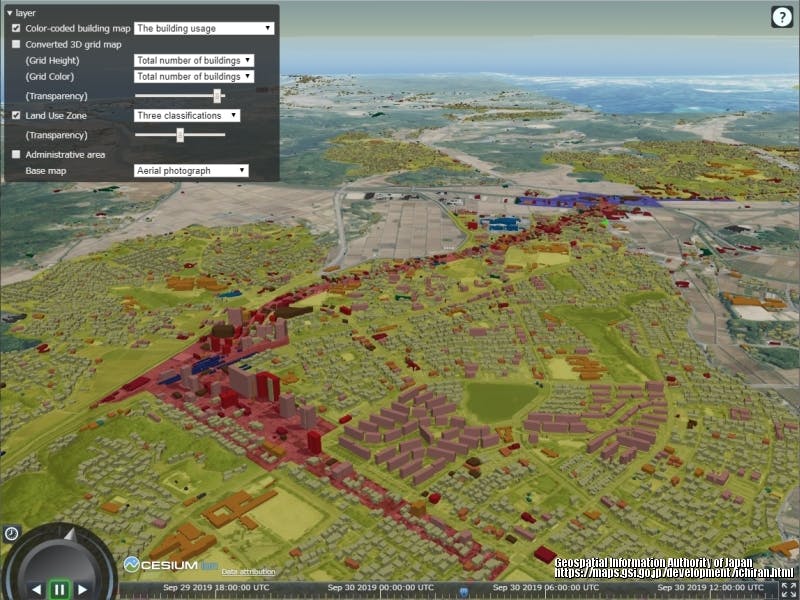This screenshot has height=600, width=800.
Task: Toggle fullscreen mode
Action: pyautogui.click(x=788, y=589)
